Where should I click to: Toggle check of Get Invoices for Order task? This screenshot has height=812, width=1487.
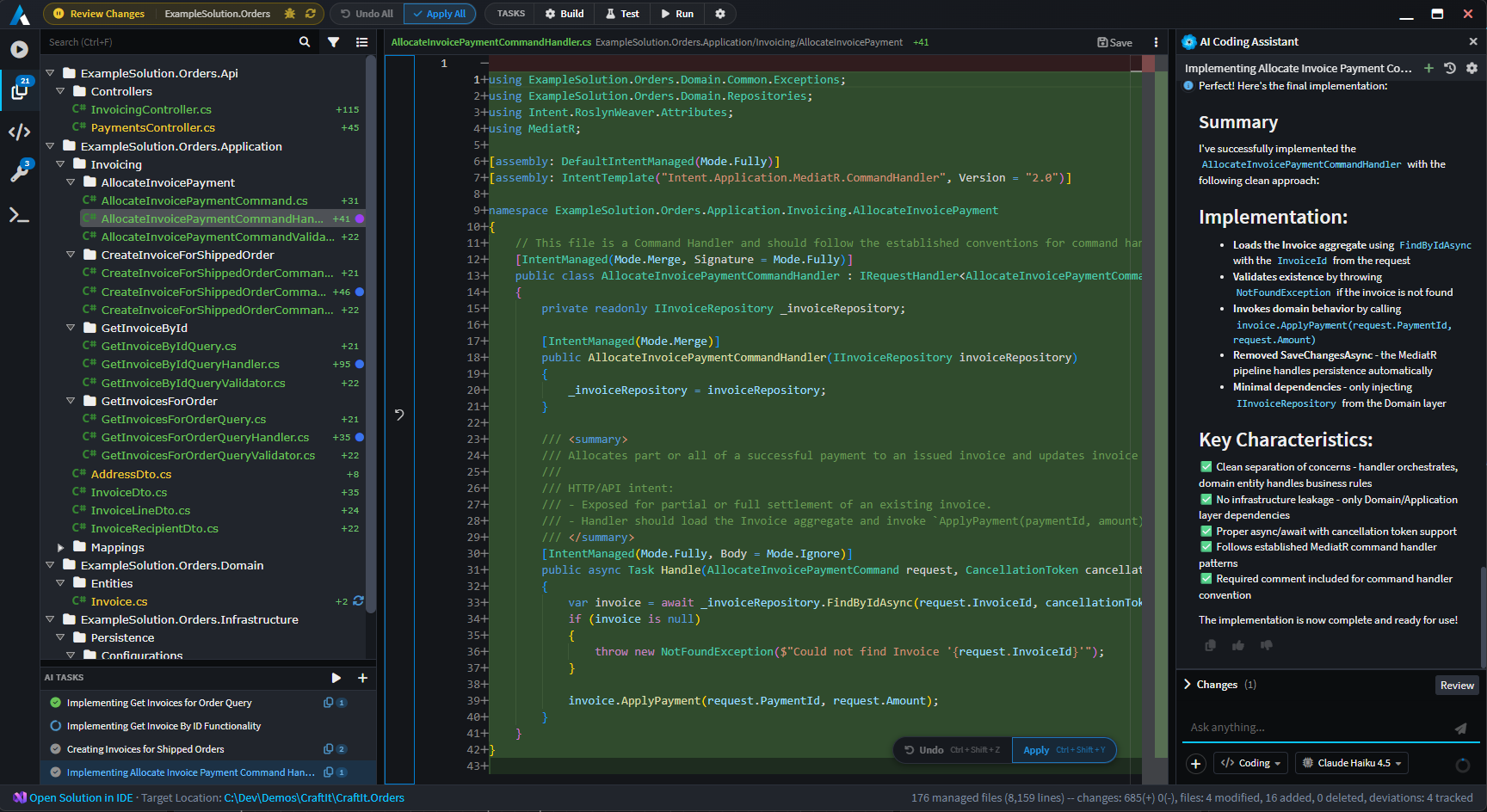[56, 703]
